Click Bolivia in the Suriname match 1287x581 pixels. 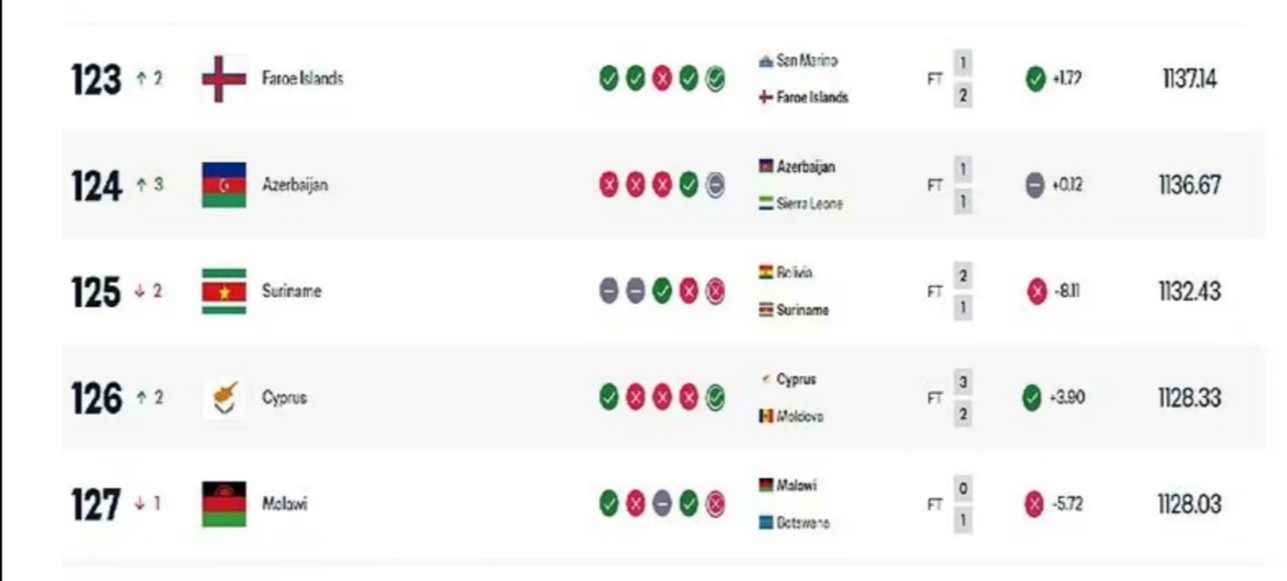[794, 273]
